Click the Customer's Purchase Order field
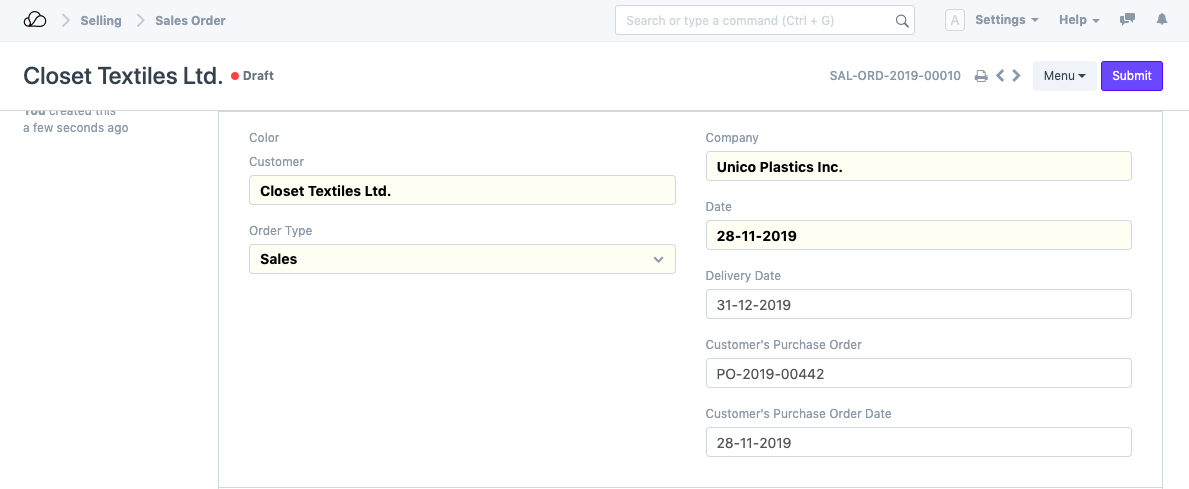 tap(918, 373)
